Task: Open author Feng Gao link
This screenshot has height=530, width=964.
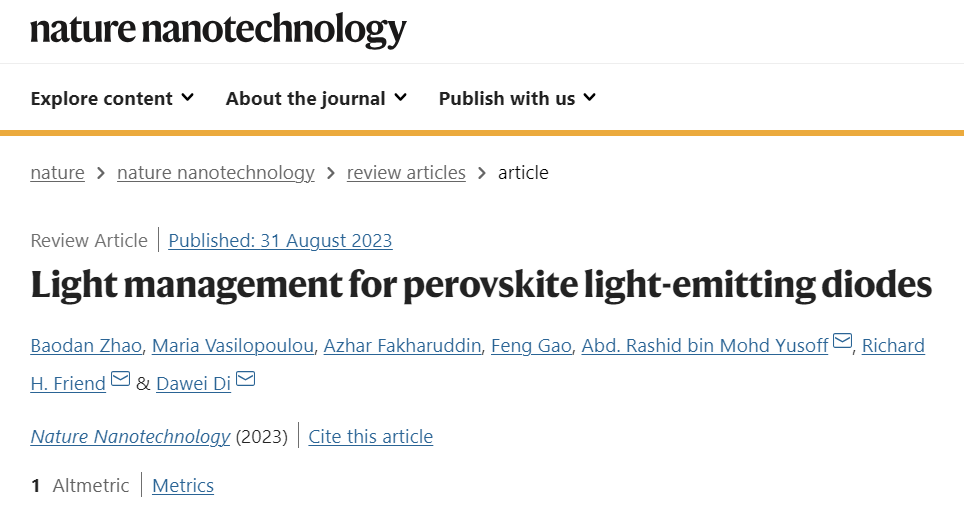Action: [531, 346]
